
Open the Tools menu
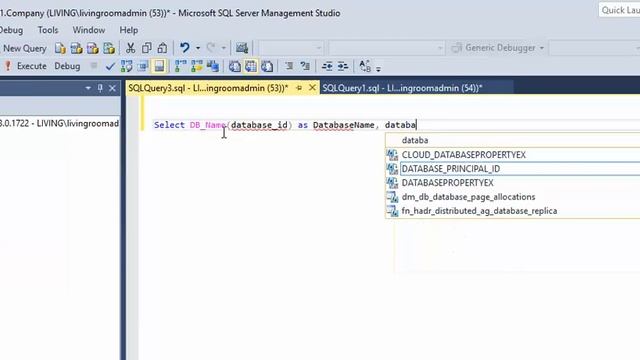click(x=48, y=30)
